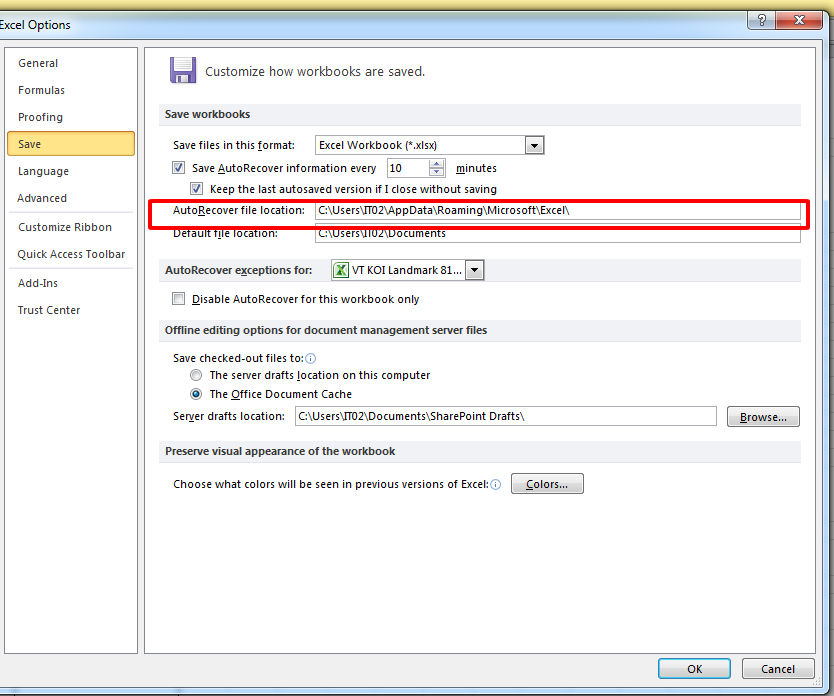This screenshot has height=696, width=834.
Task: Click the Save workbooks section header
Action: click(479, 114)
